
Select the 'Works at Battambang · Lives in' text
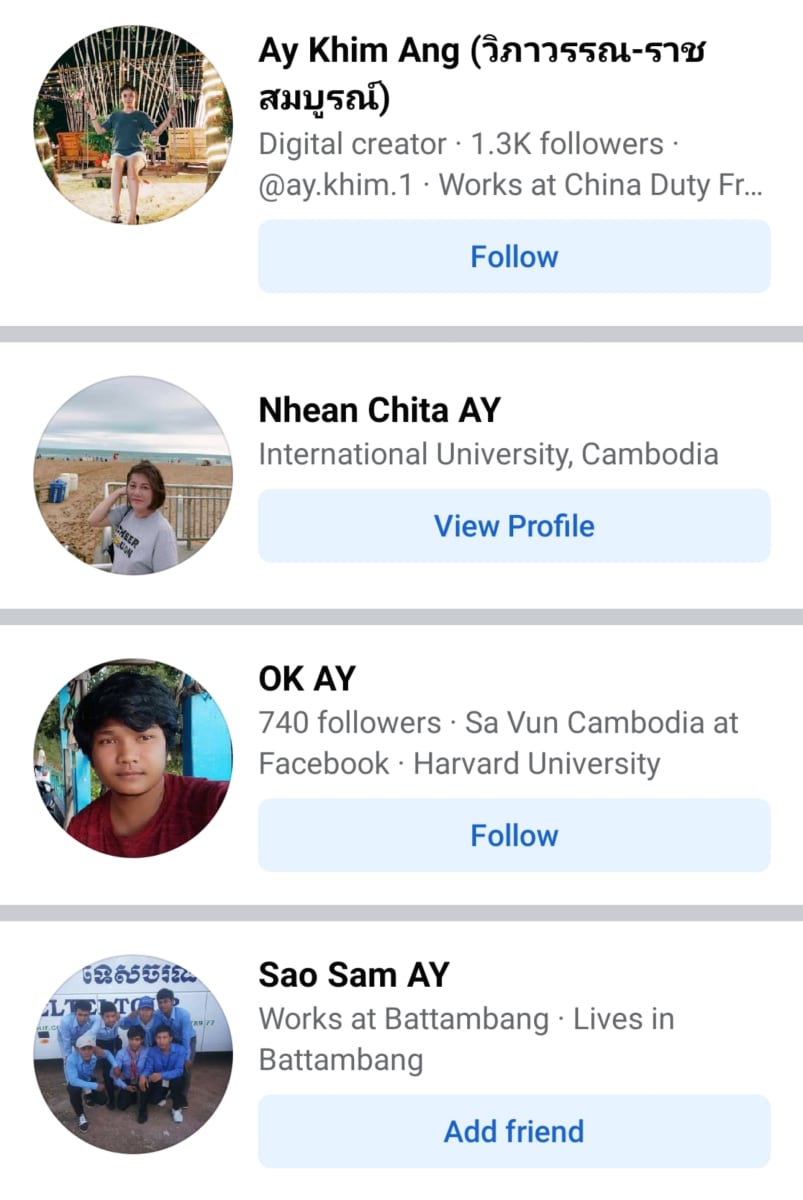[x=467, y=1019]
